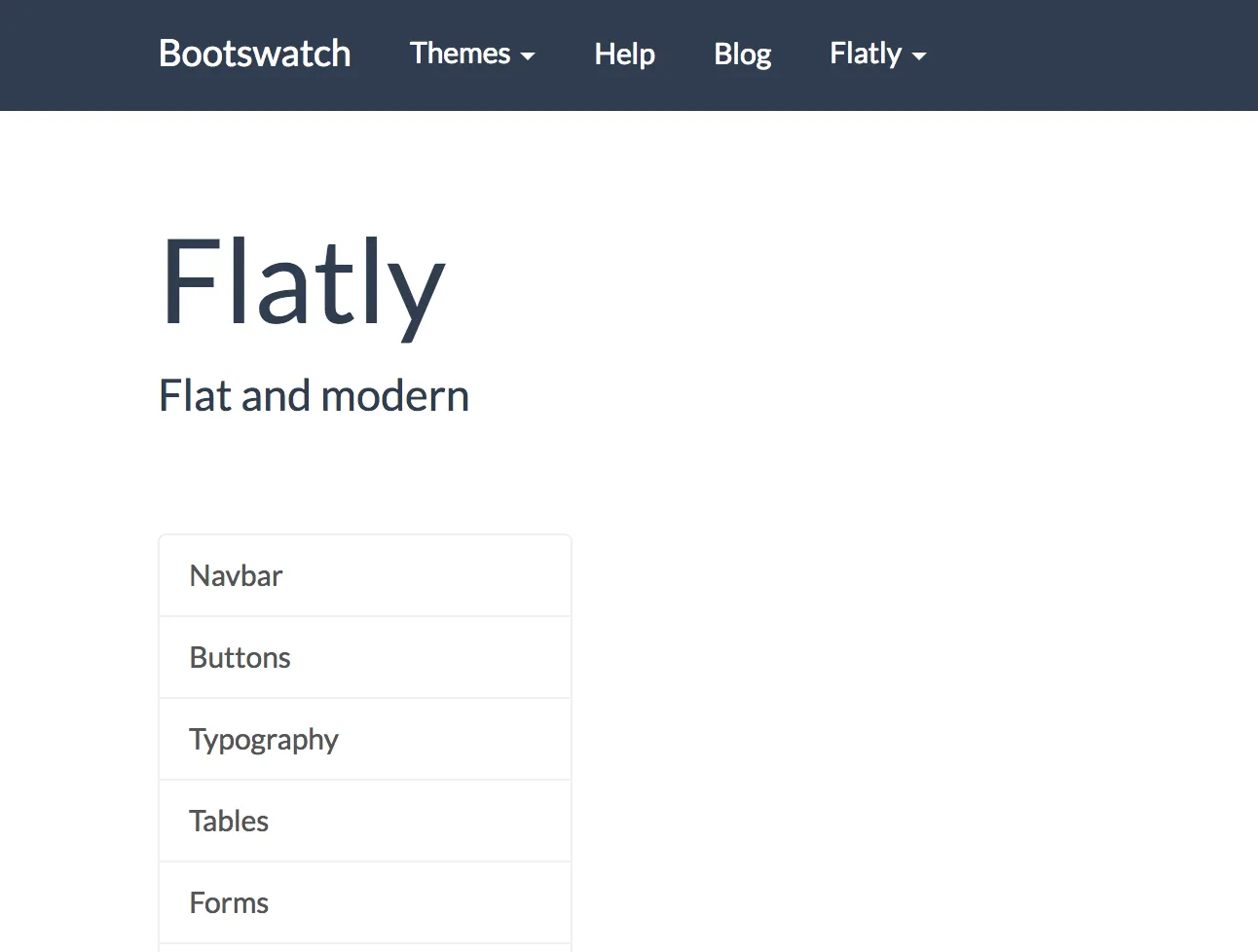Click the Bootswatch brand logo link
1258x952 pixels.
[254, 54]
